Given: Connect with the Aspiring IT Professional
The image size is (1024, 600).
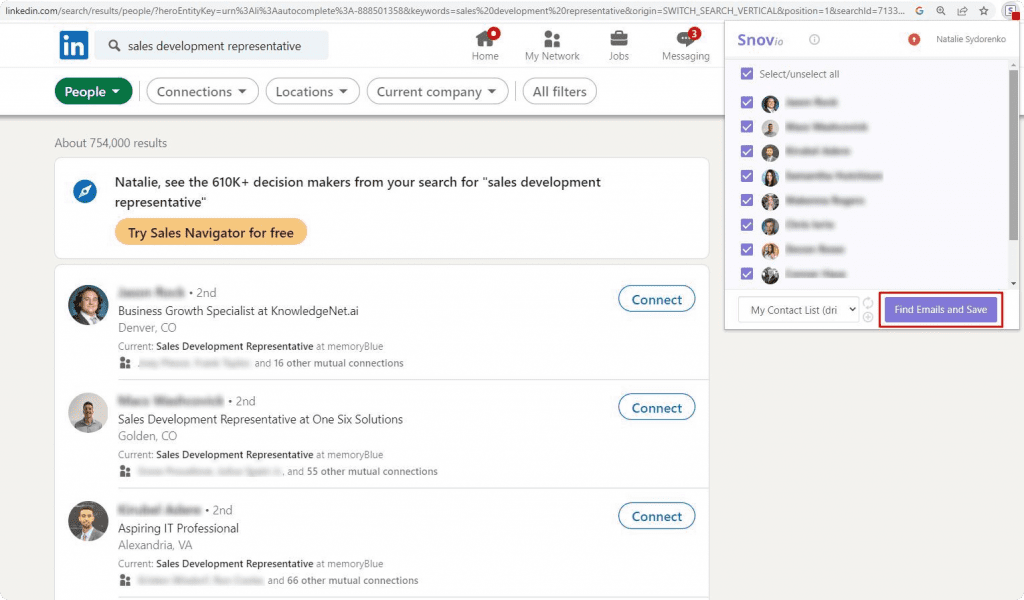Looking at the screenshot, I should (x=656, y=516).
